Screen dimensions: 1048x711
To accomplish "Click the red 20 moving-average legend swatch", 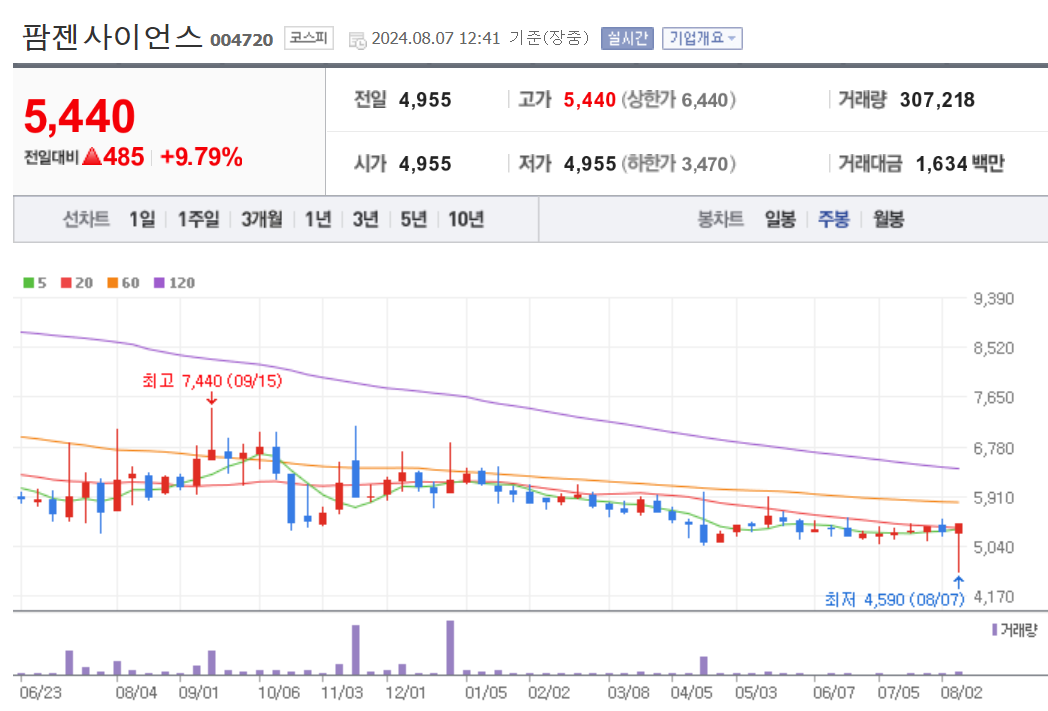I will [66, 283].
